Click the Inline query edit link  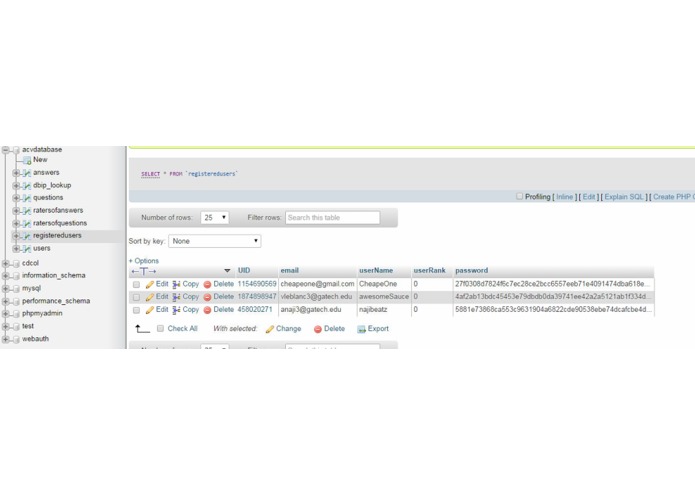[565, 197]
